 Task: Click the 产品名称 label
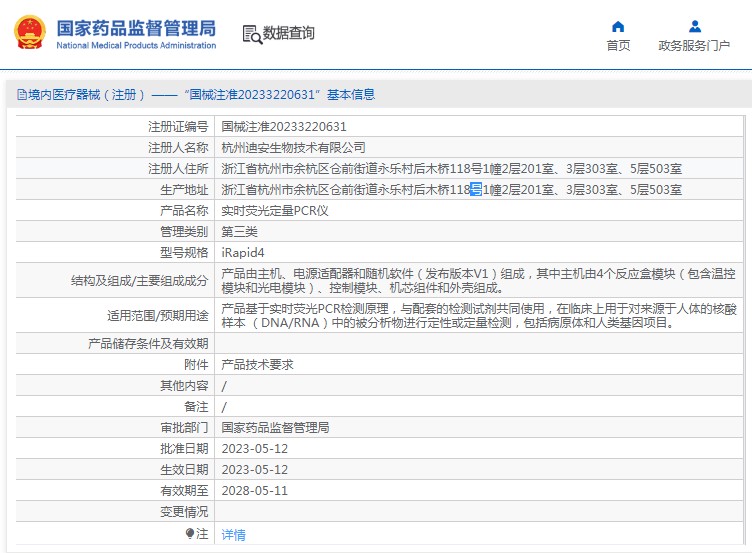(x=184, y=211)
